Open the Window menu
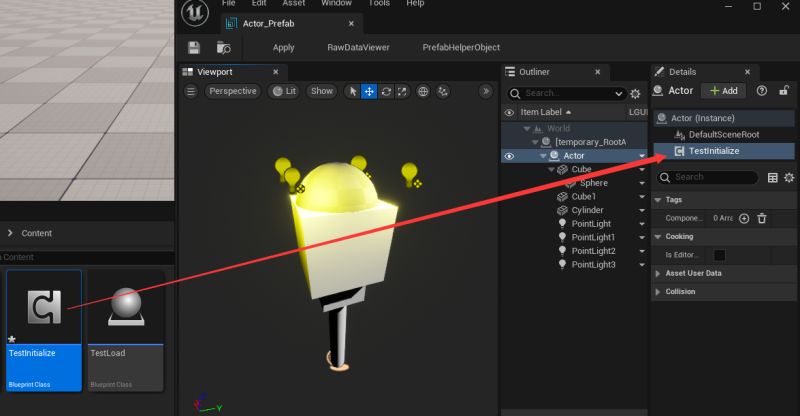The width and height of the screenshot is (800, 416). [x=336, y=3]
